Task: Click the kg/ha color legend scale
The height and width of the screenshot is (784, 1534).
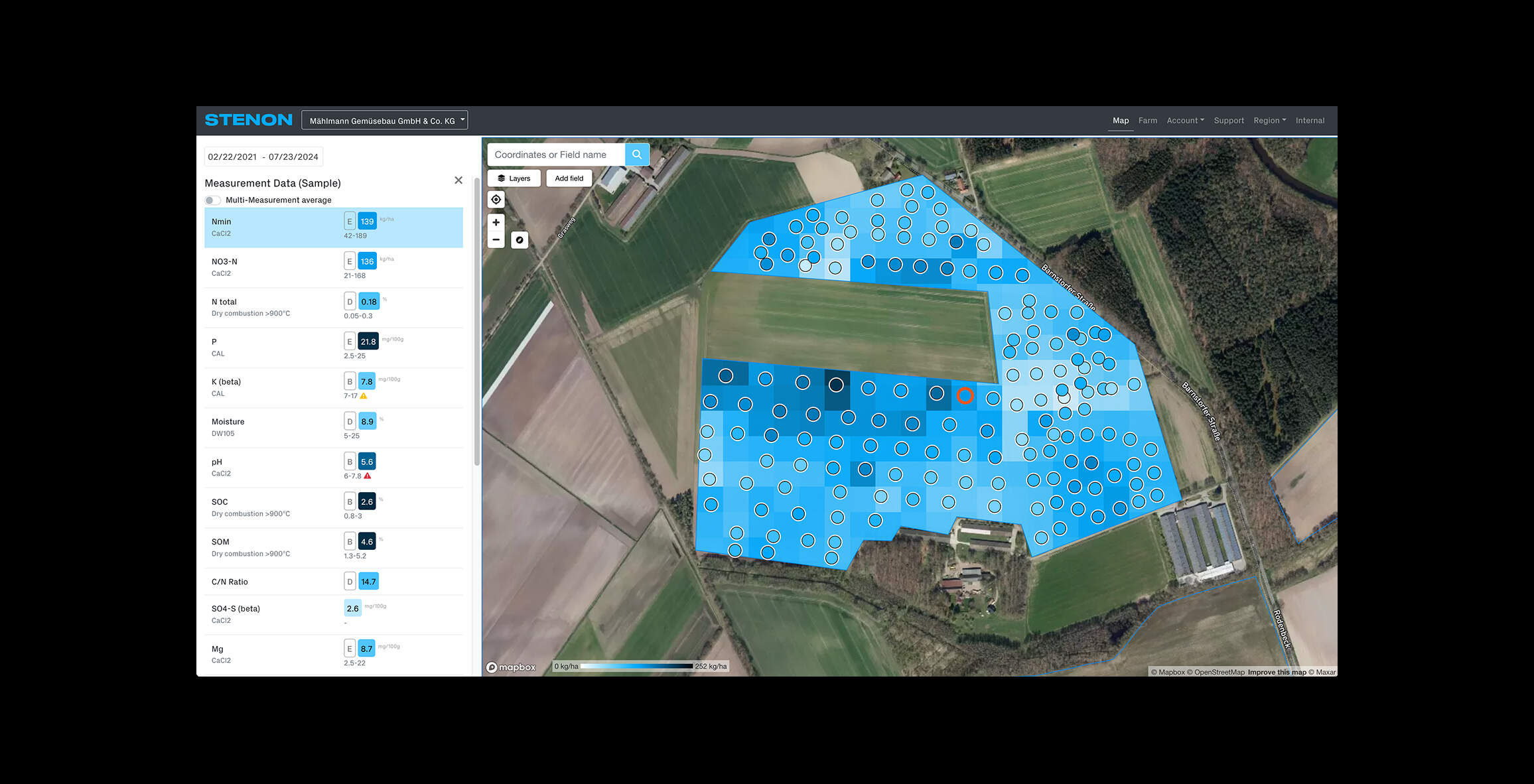Action: pos(637,667)
